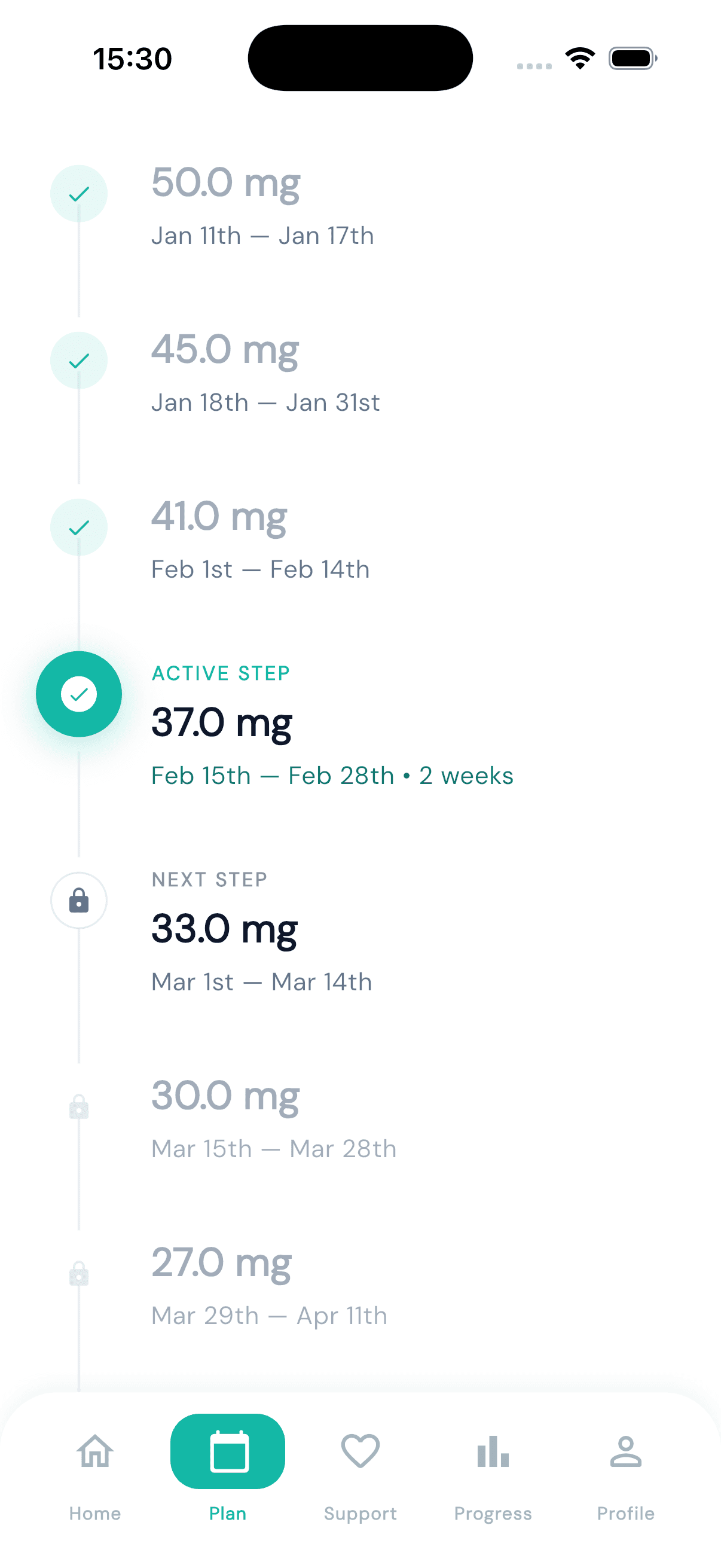
Task: Open the Home tab icon
Action: pyautogui.click(x=95, y=1451)
